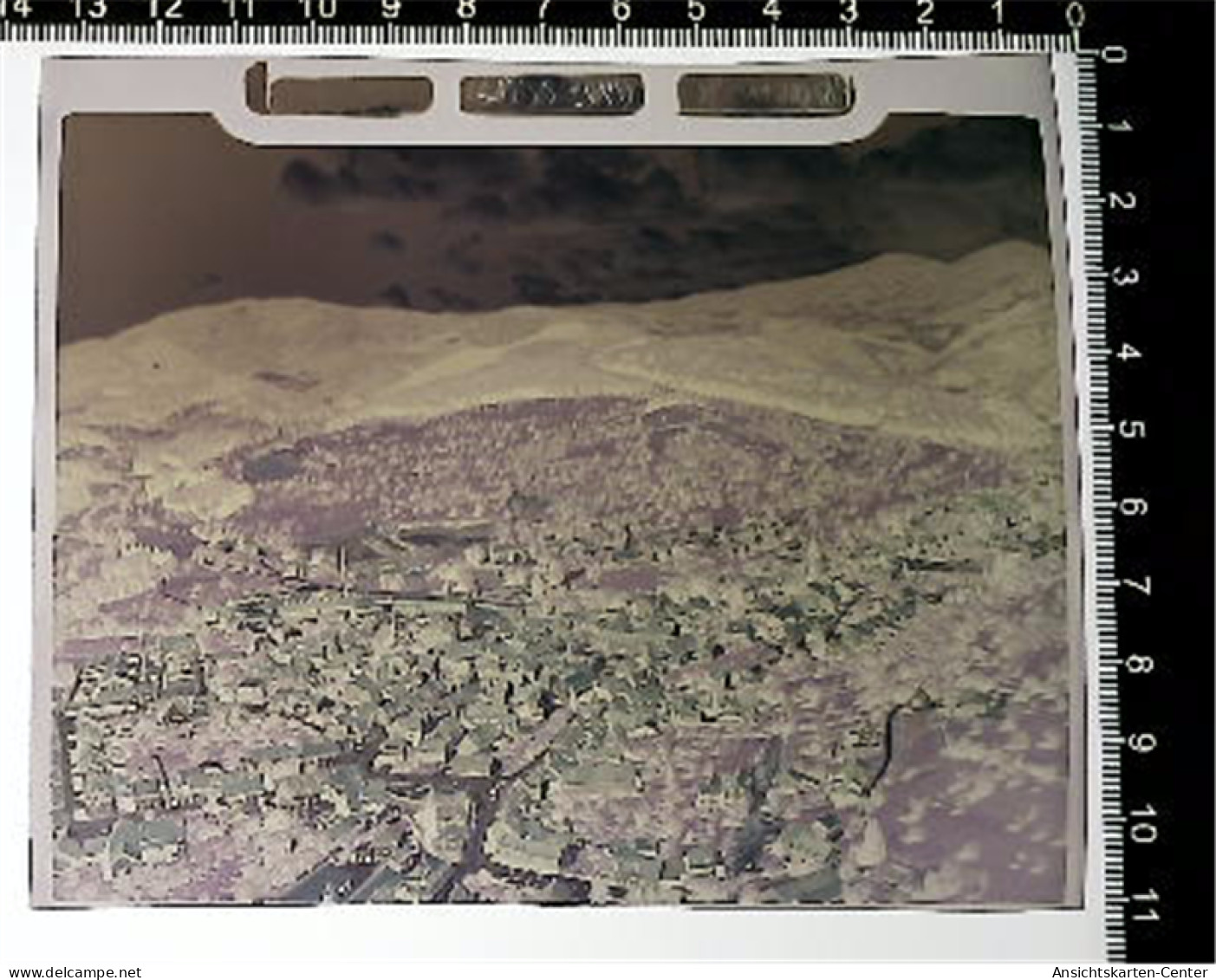Click number 5 on the top ruler

click(x=696, y=10)
